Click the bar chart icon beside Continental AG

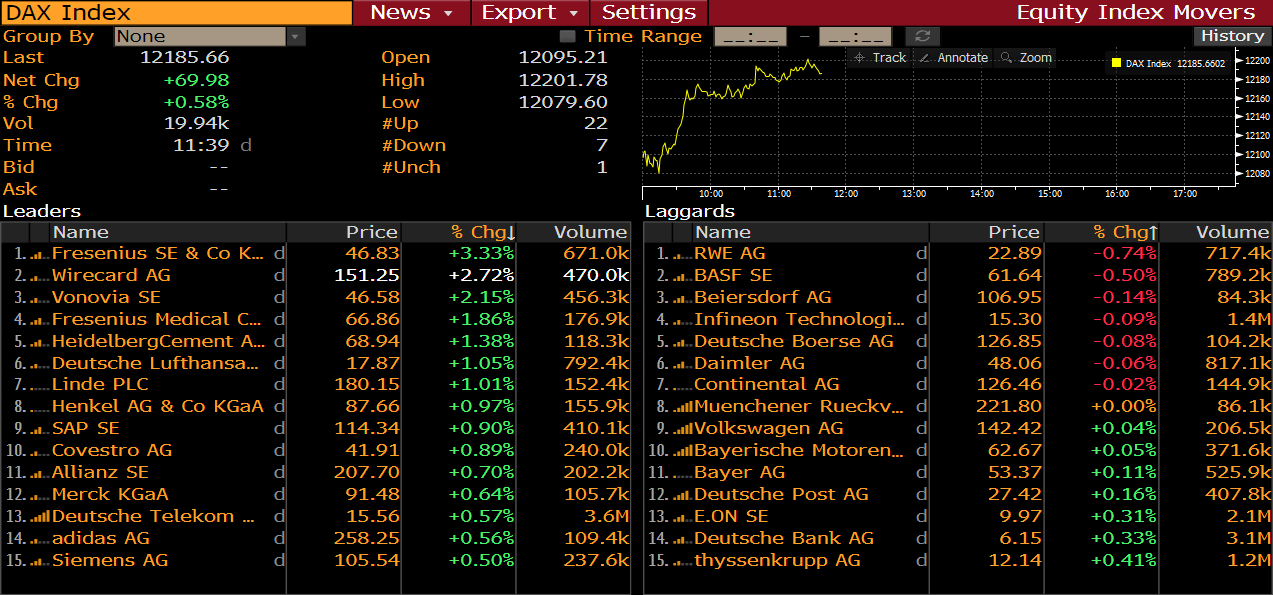click(x=683, y=385)
